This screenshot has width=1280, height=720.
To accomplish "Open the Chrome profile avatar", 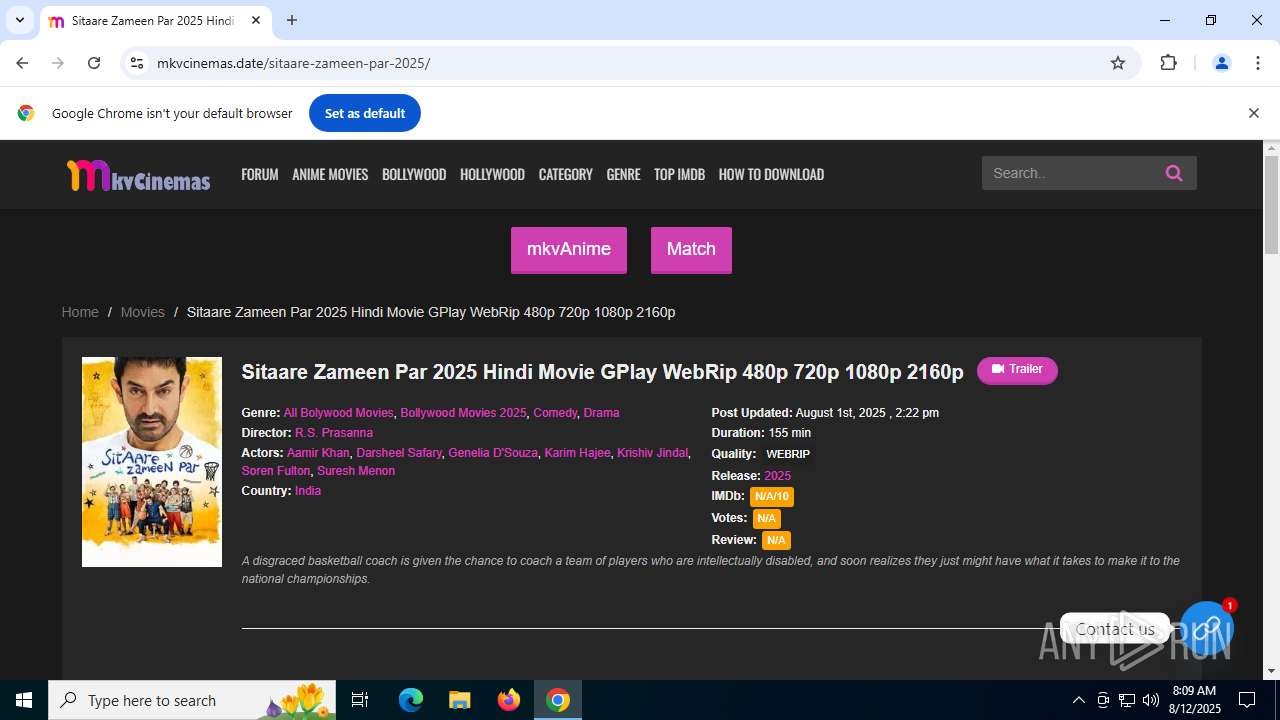I will pos(1221,63).
